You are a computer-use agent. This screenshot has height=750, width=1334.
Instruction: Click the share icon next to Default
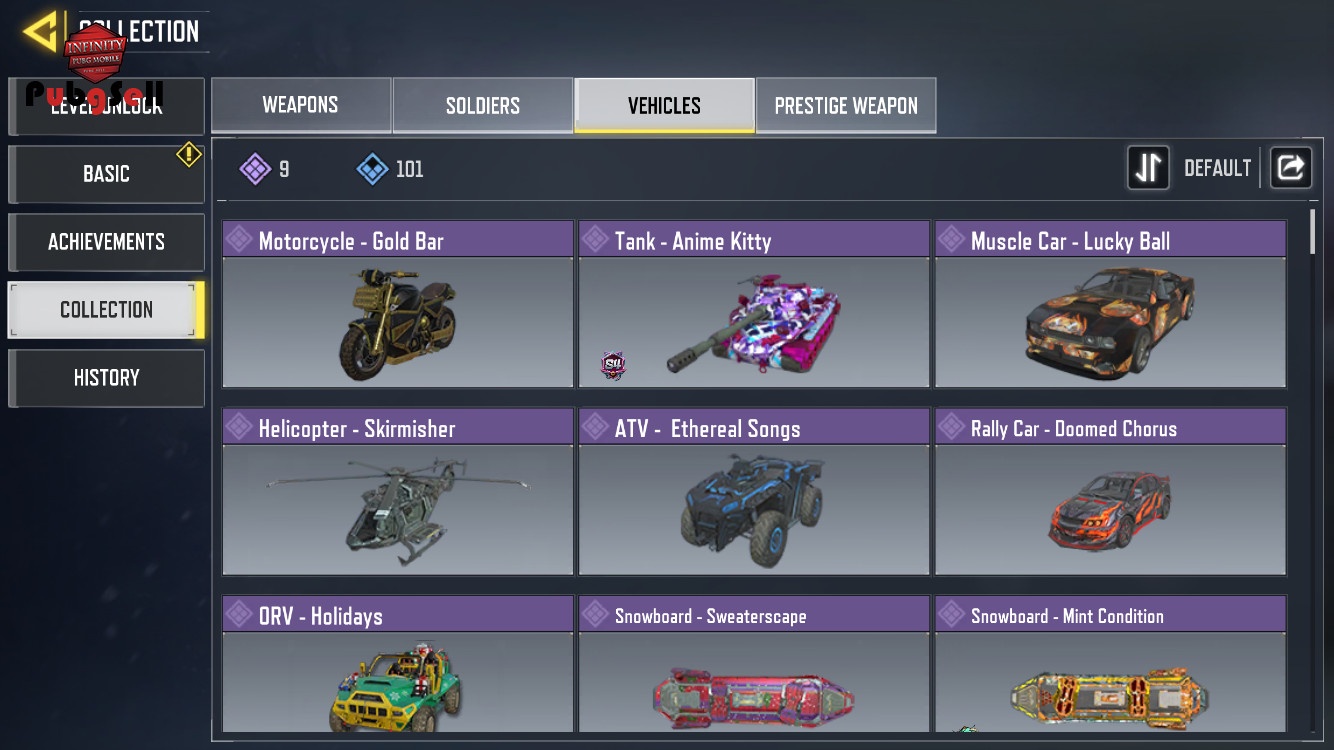click(1291, 168)
